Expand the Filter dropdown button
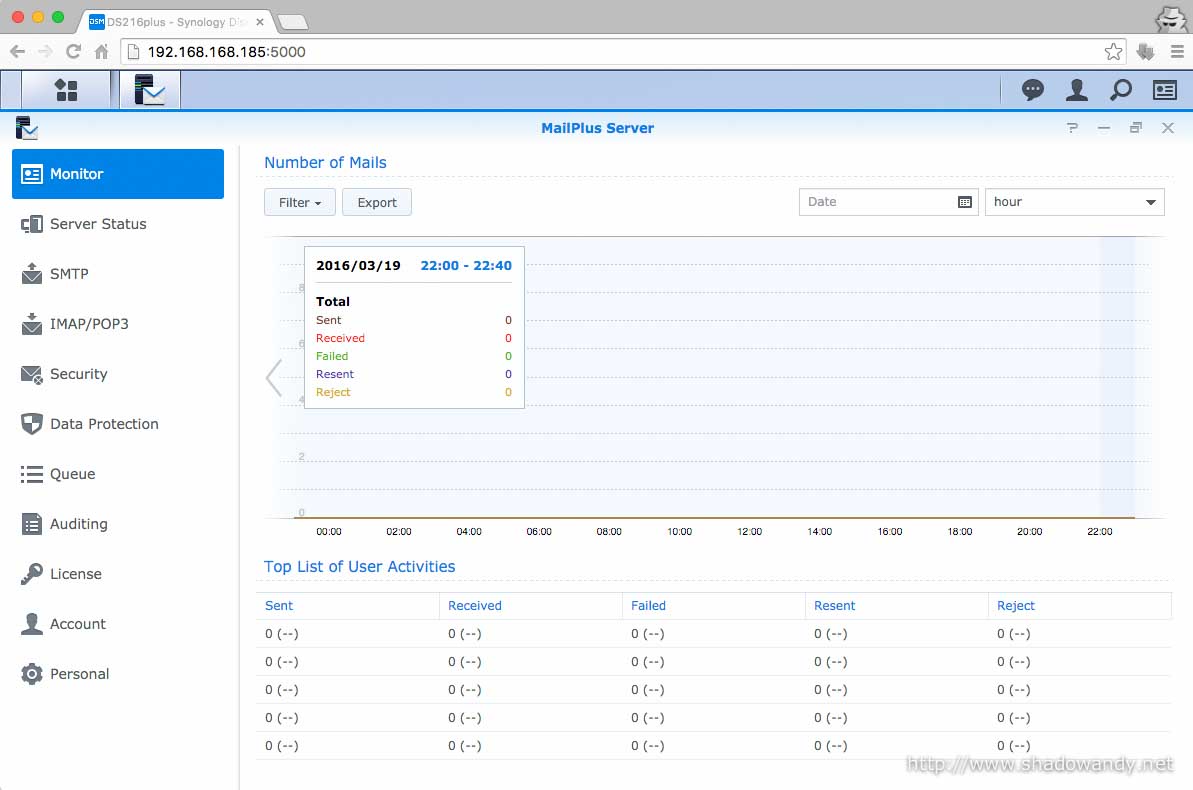Image resolution: width=1193 pixels, height=790 pixels. point(299,202)
